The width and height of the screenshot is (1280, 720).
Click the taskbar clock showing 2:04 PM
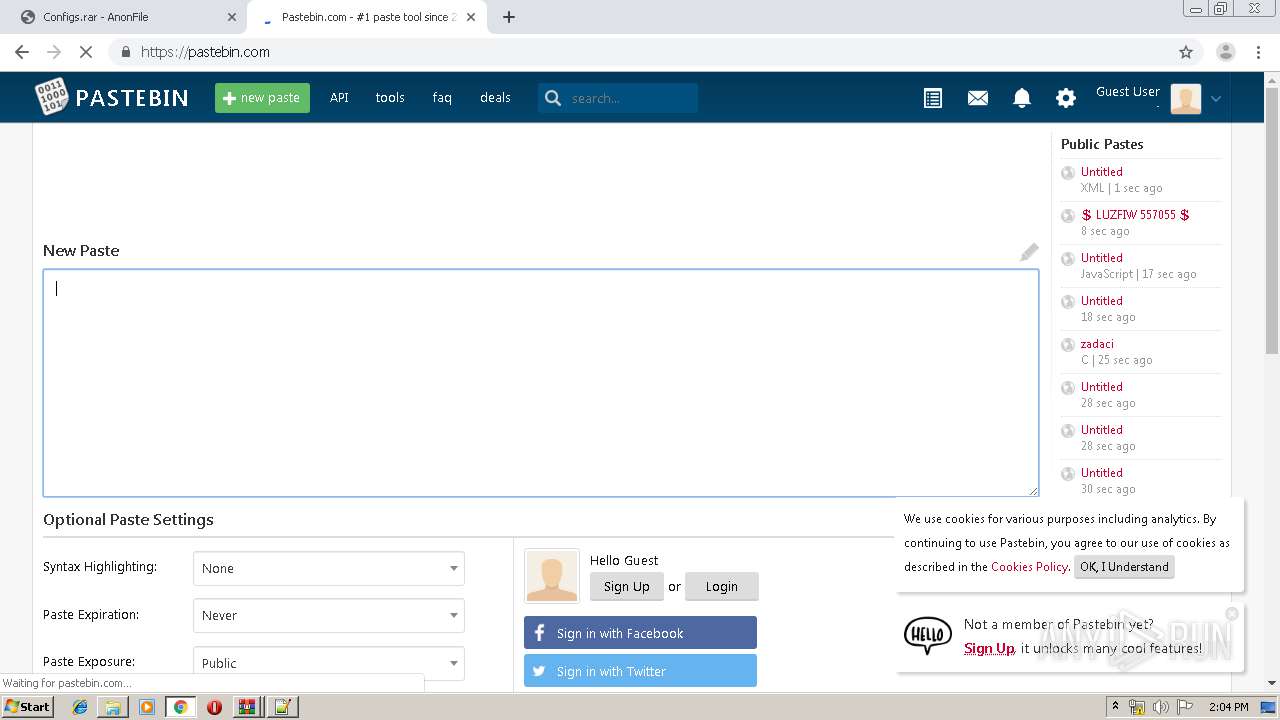pyautogui.click(x=1228, y=707)
